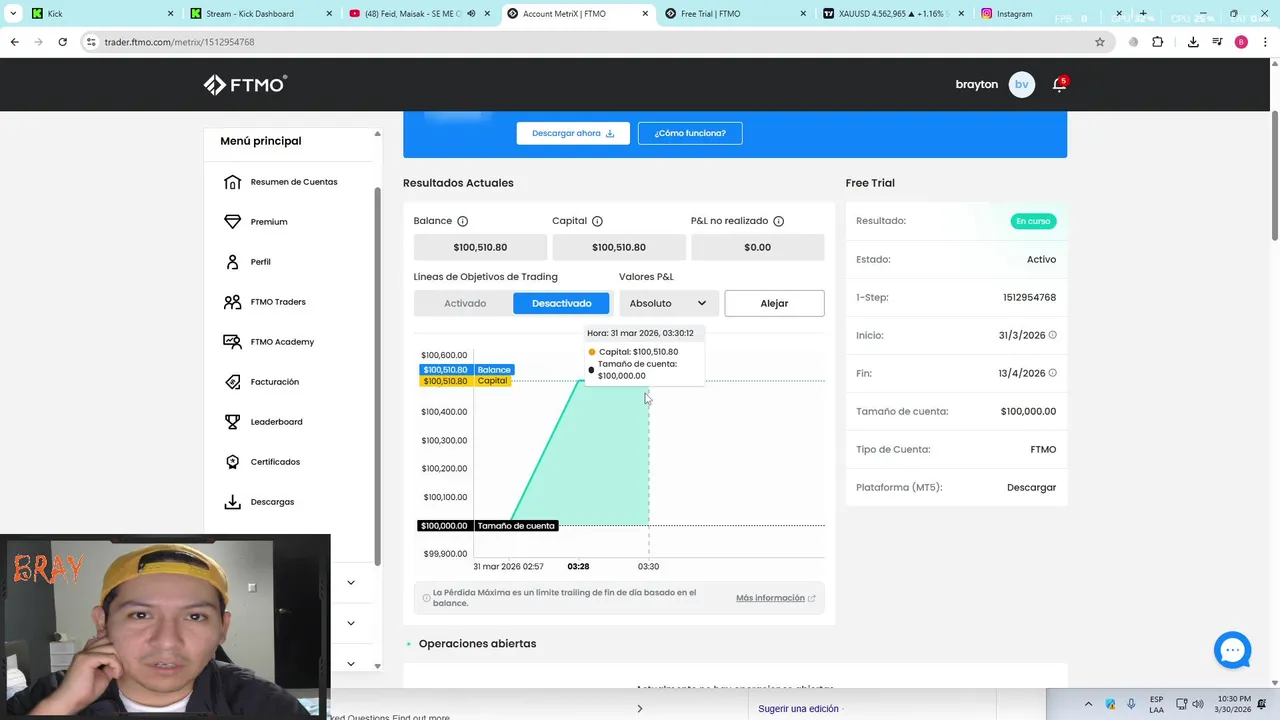
Task: Click the Descargas download icon in sidebar
Action: tap(232, 502)
